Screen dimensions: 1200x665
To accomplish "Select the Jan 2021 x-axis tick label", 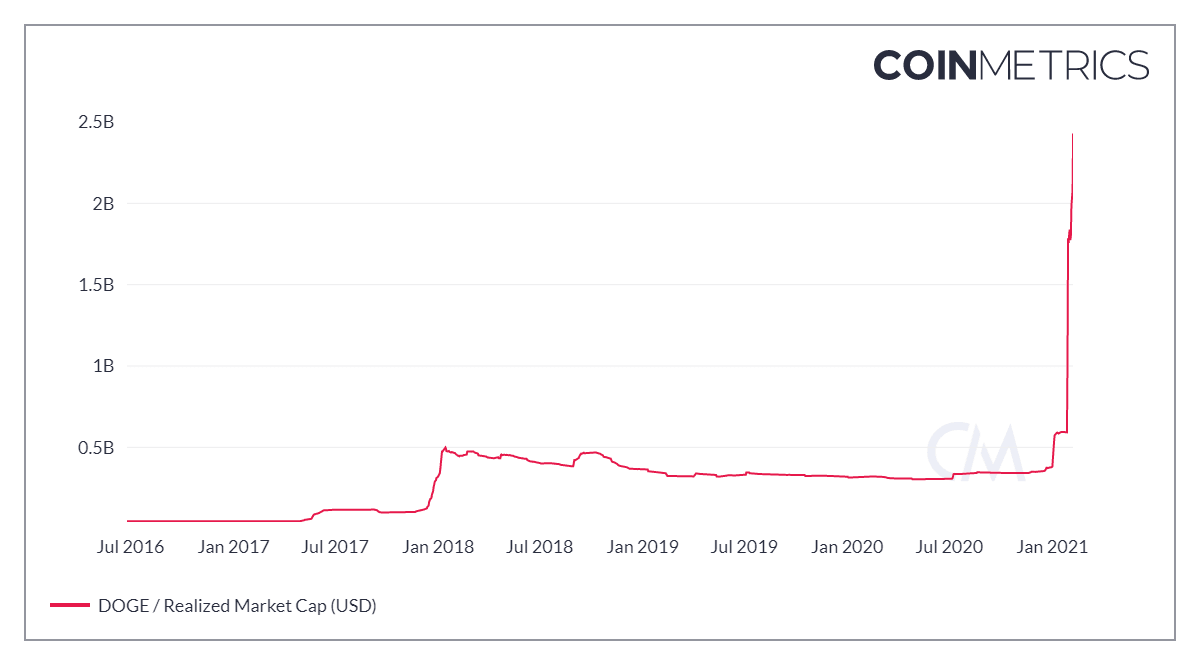I will 1053,547.
